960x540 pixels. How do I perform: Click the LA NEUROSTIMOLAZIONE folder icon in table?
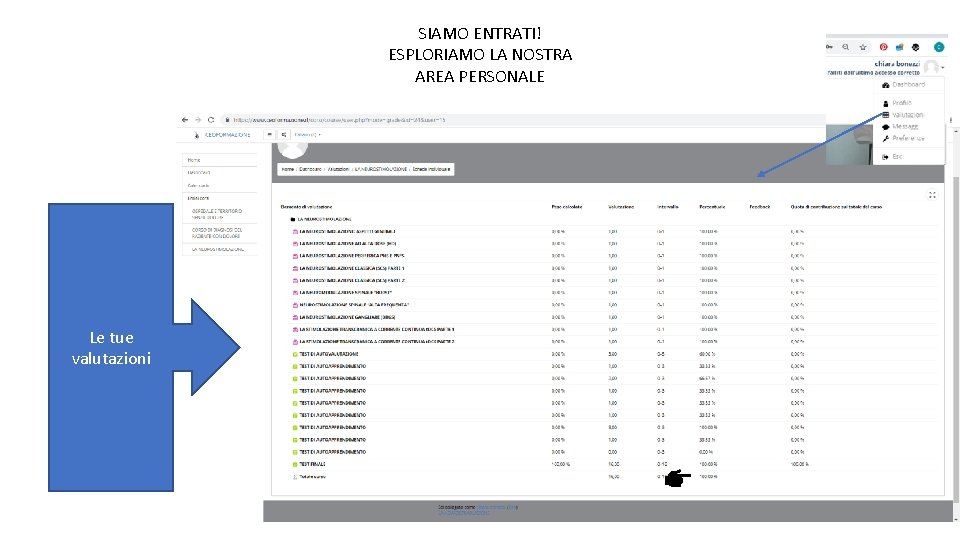tap(293, 219)
